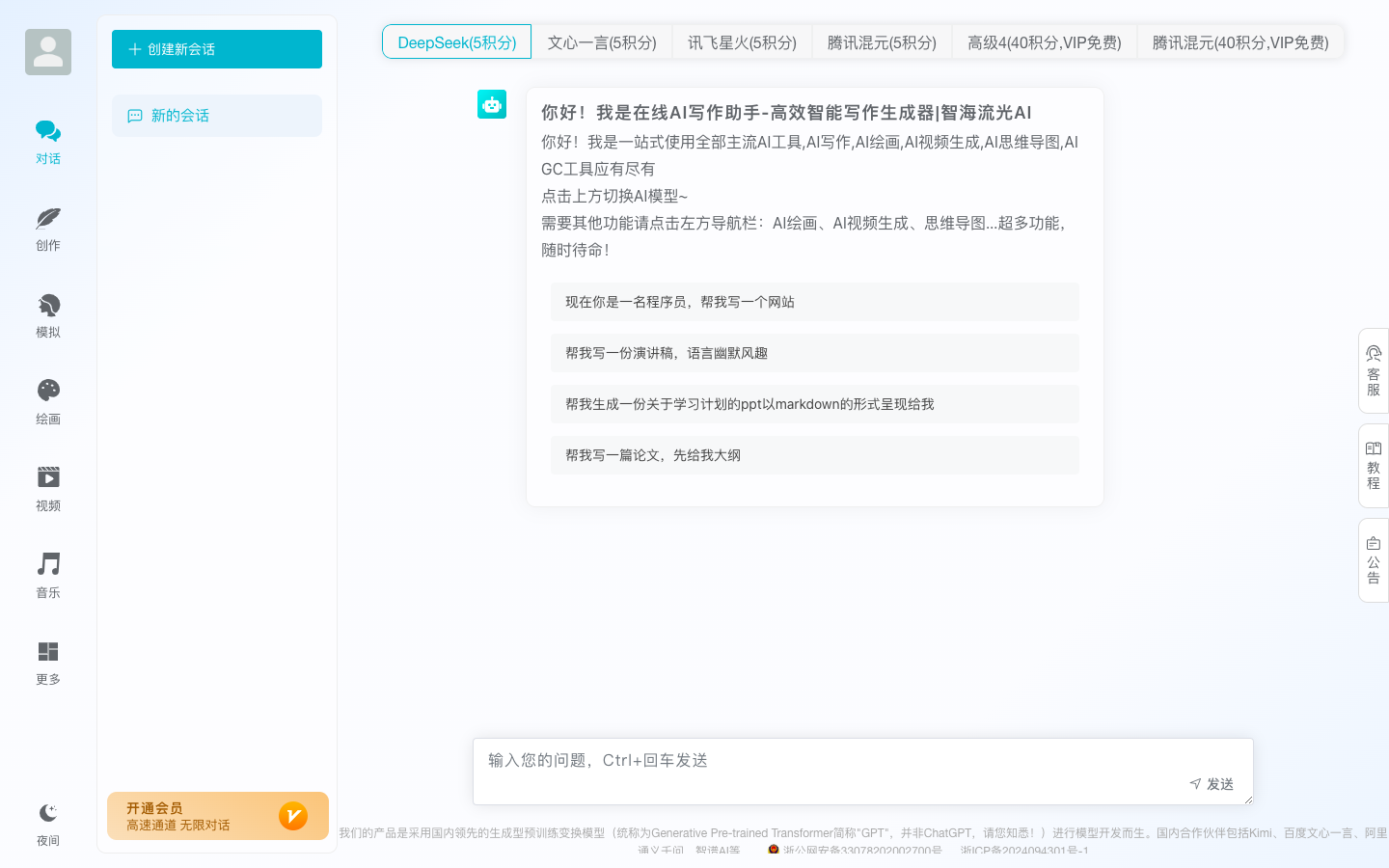Screen dimensions: 1389x868
Task: Switch to the 高级4 VIP model
Action: 1044,41
